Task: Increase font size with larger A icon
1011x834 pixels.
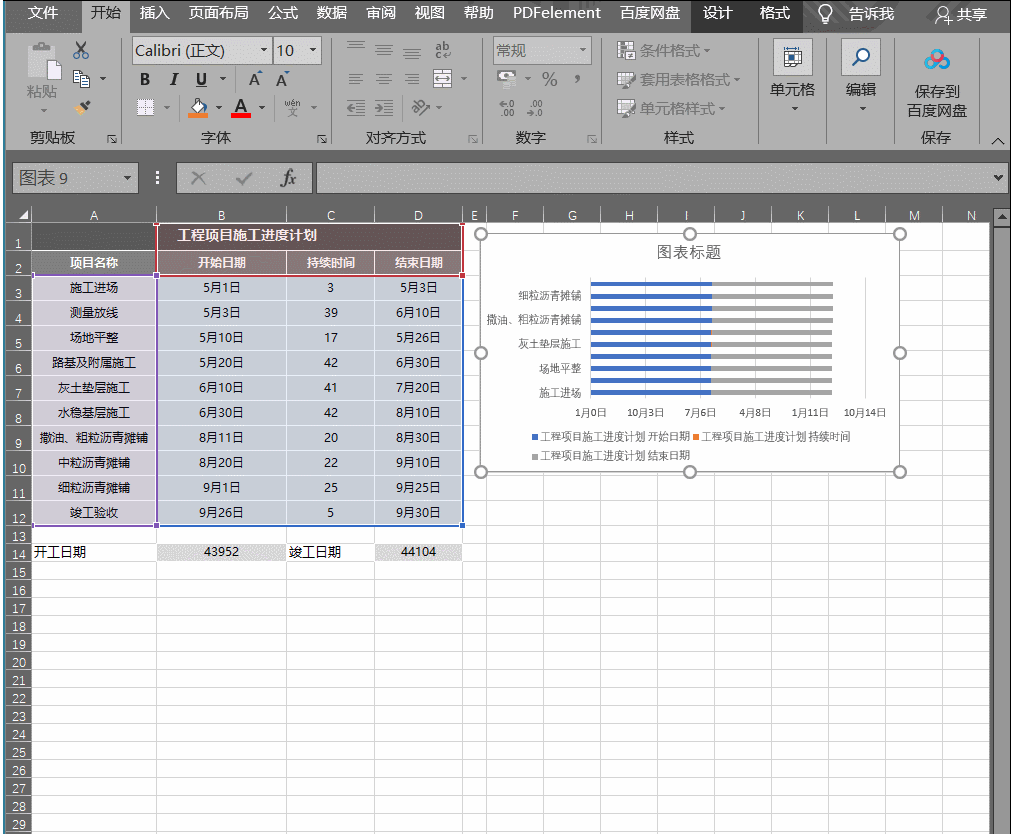Action: pyautogui.click(x=255, y=79)
